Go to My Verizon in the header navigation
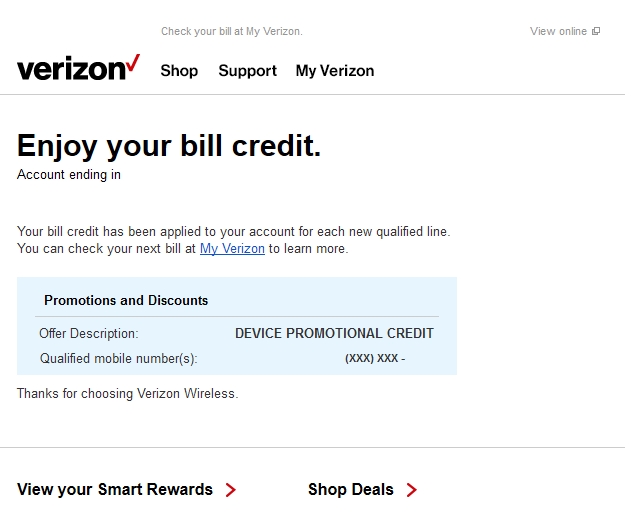This screenshot has height=526, width=637. (335, 71)
